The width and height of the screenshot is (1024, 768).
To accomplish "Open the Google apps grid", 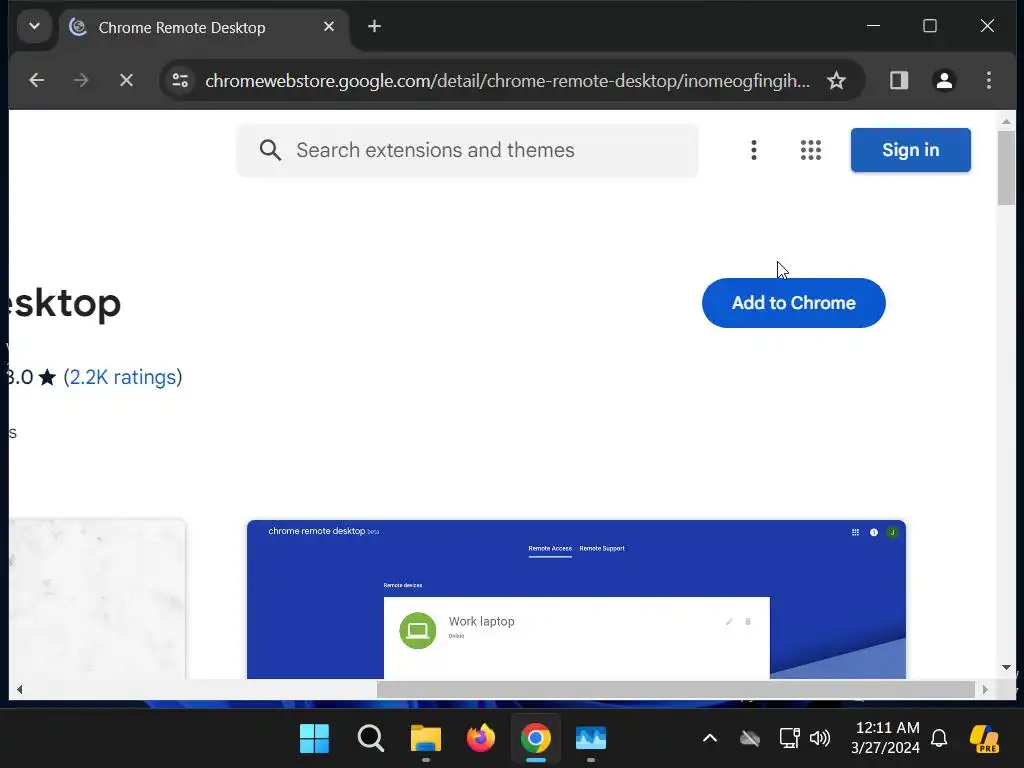I will (810, 150).
